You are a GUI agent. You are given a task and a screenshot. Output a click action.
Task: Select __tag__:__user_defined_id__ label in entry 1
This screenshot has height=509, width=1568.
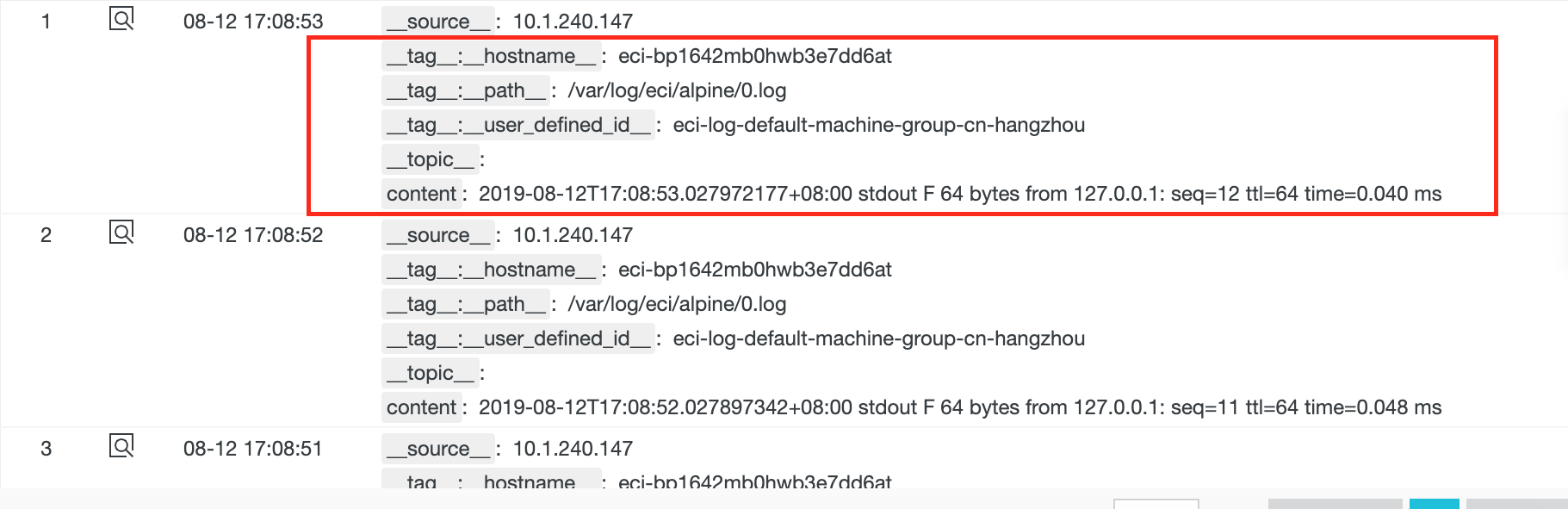[518, 125]
